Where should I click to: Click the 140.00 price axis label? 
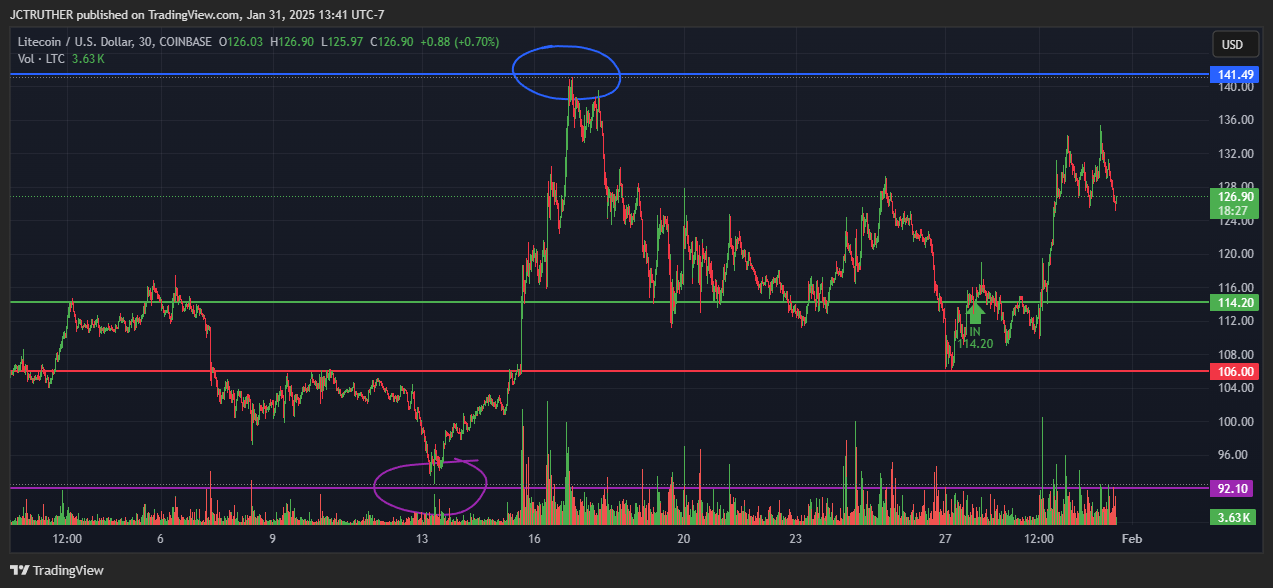(1234, 87)
